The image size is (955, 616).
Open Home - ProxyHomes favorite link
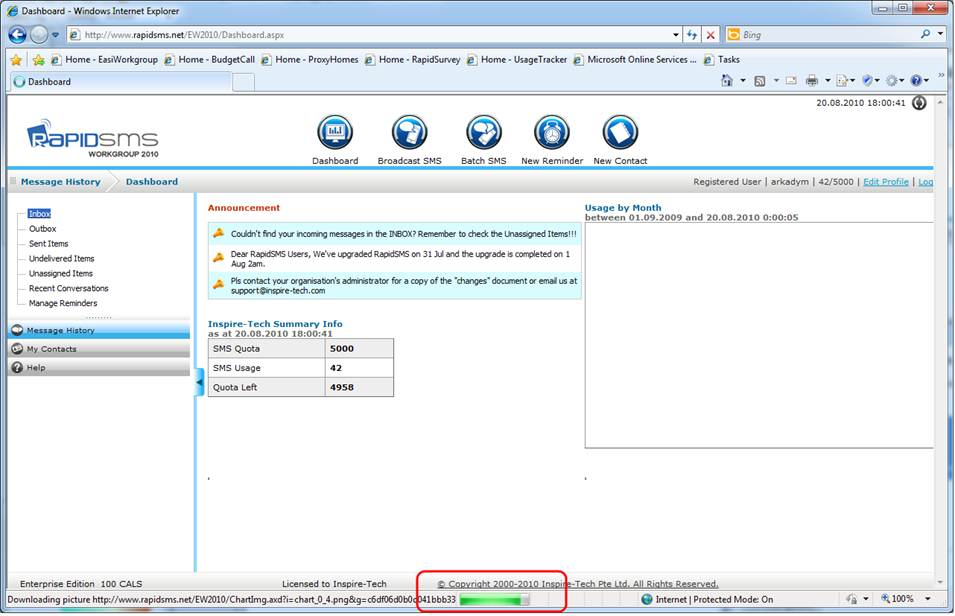point(310,60)
